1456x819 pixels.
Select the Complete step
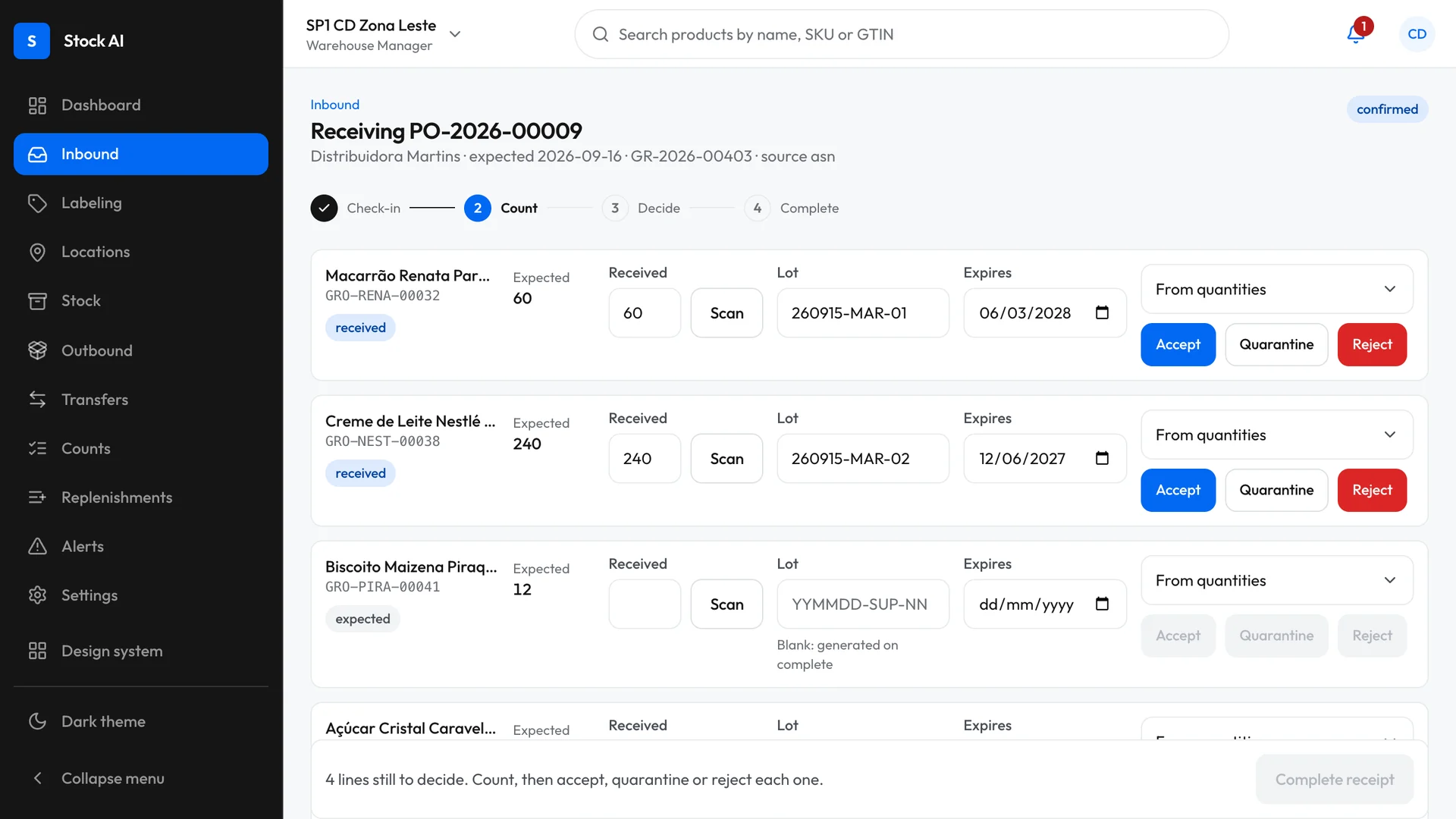pyautogui.click(x=792, y=208)
